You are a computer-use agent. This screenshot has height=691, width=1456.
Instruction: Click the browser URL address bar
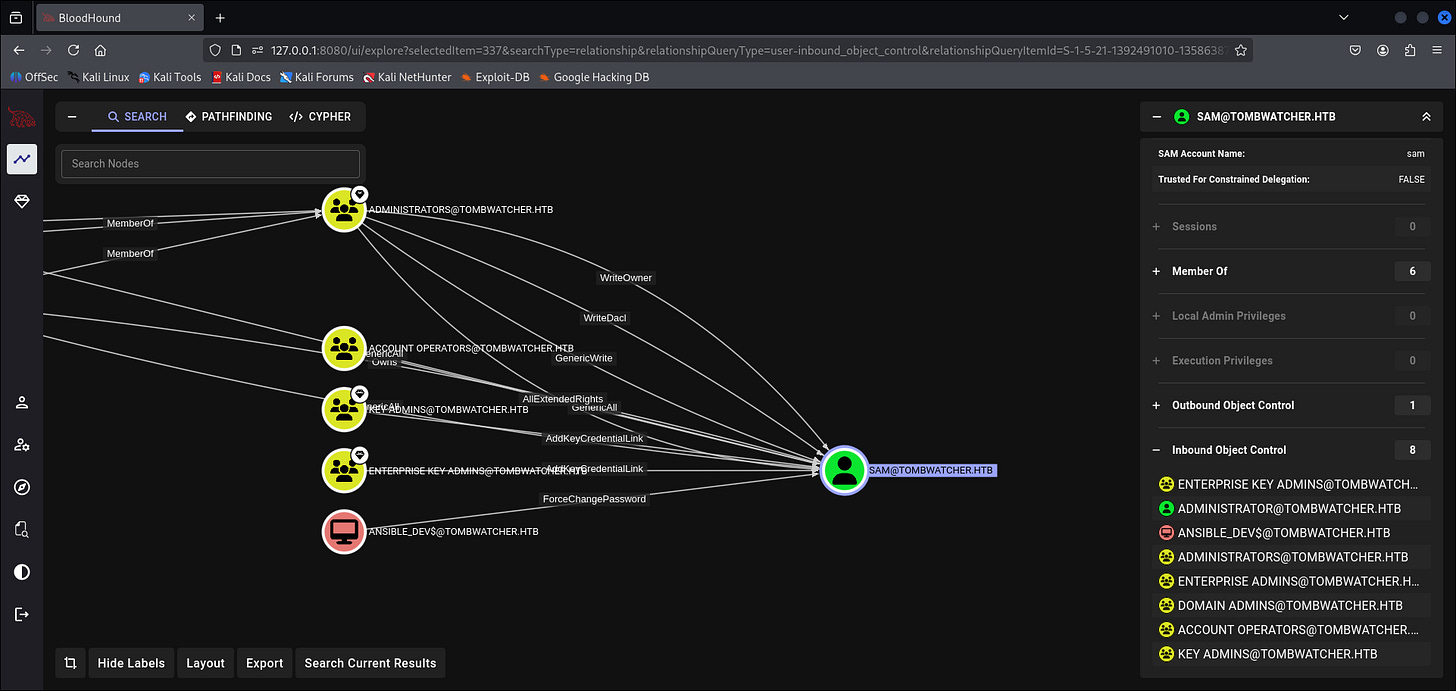tap(727, 50)
